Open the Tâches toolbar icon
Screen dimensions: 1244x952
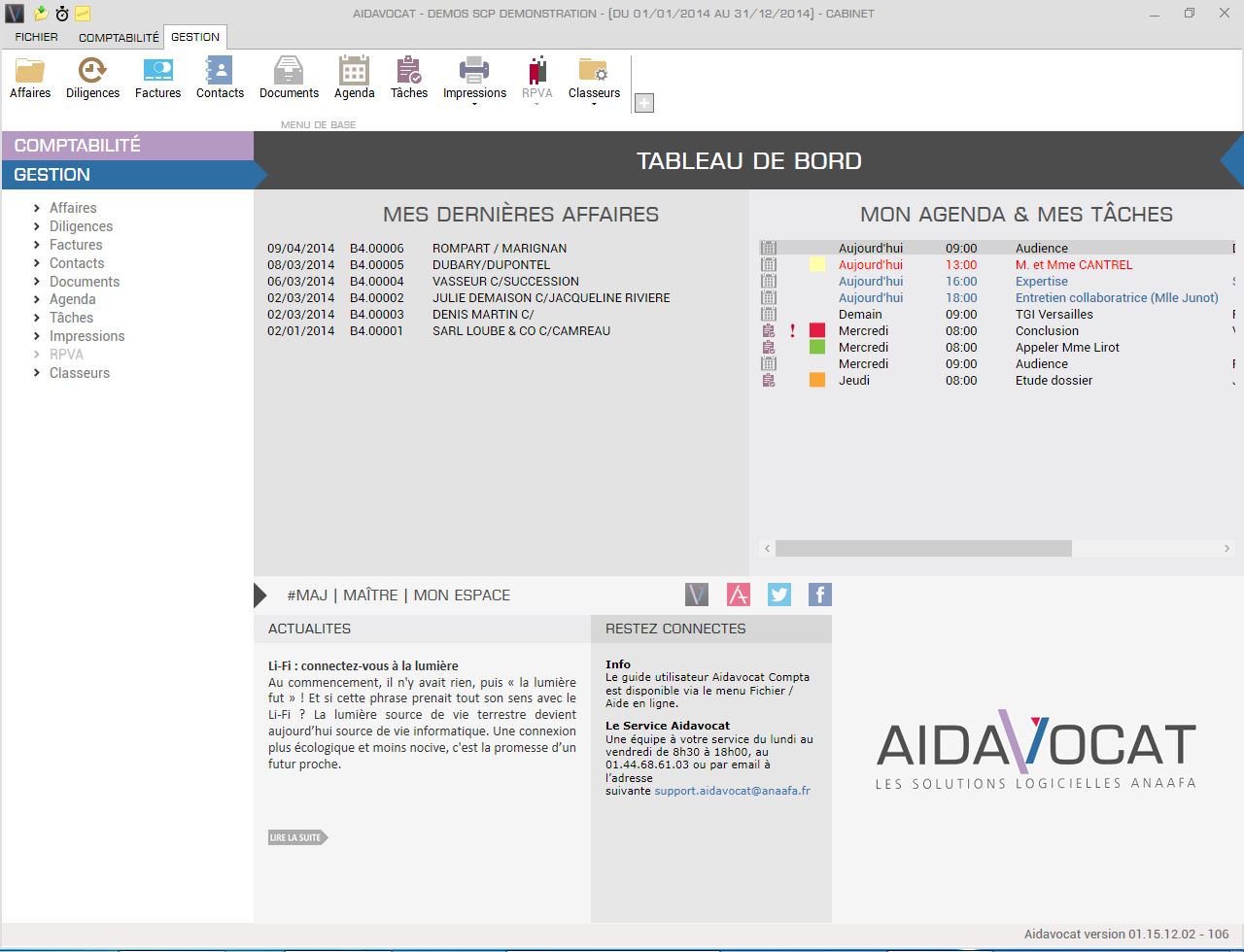coord(409,70)
